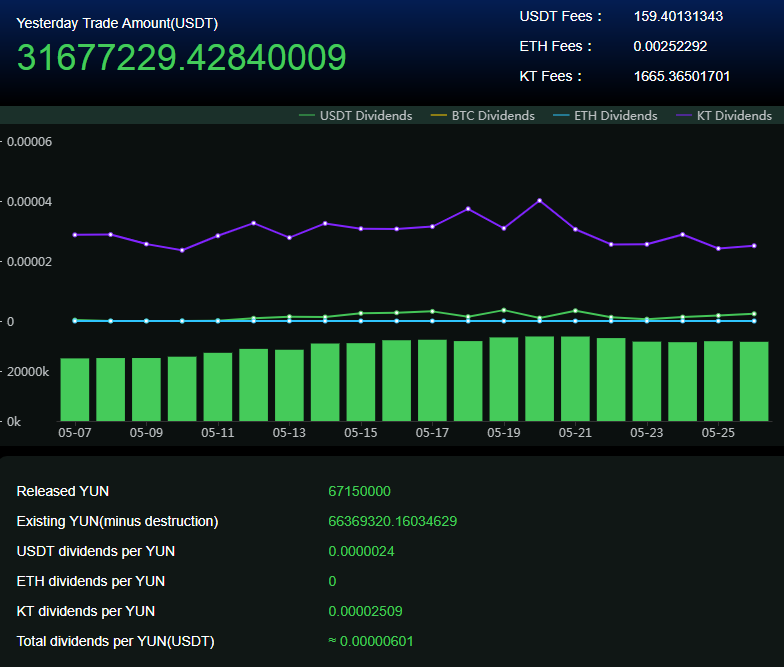
Task: Click the 0.00004 y-axis label
Action: point(29,202)
